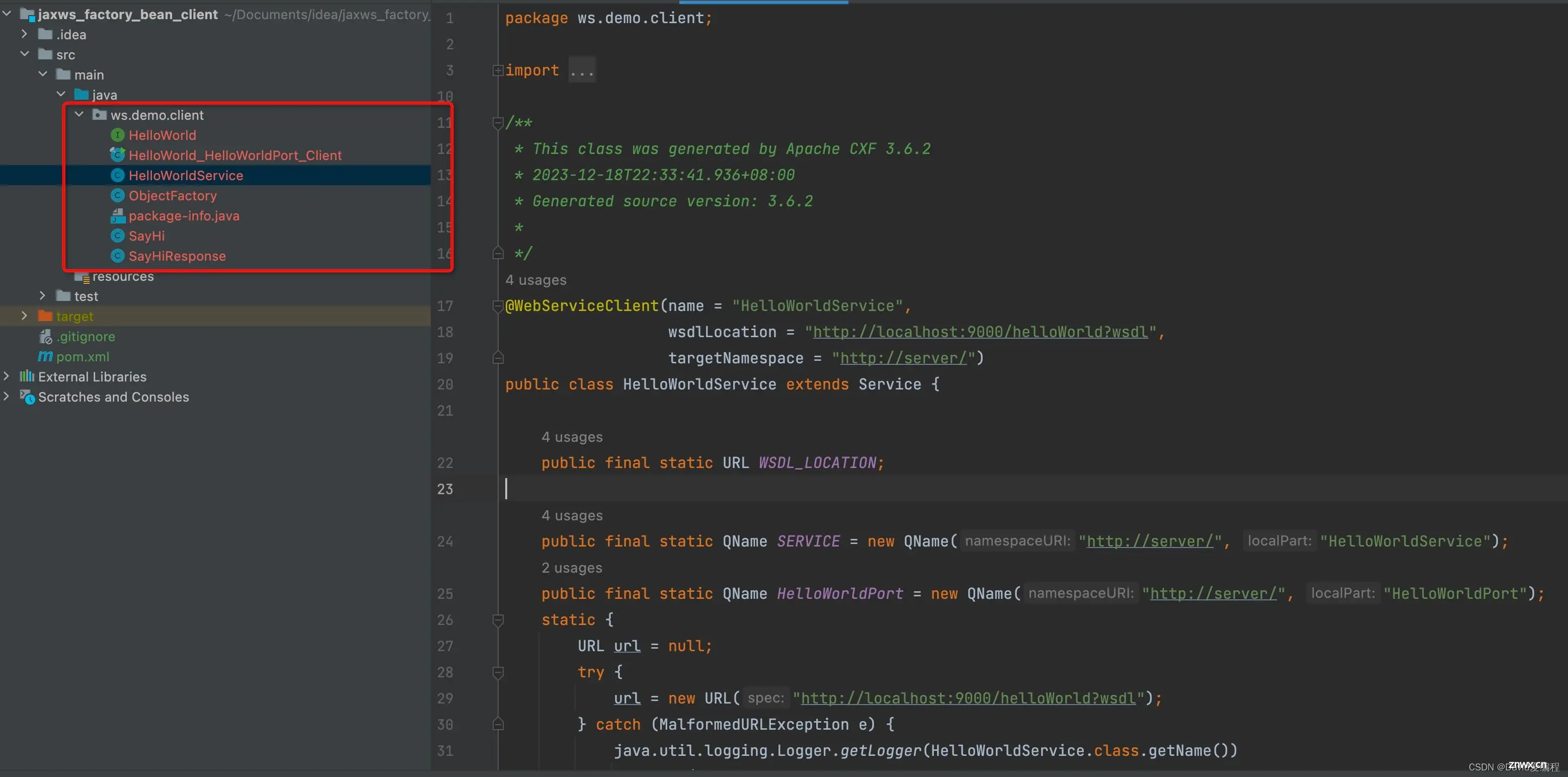Click the MalformedURLException catch text
This screenshot has height=777, width=1568.
coord(754,725)
